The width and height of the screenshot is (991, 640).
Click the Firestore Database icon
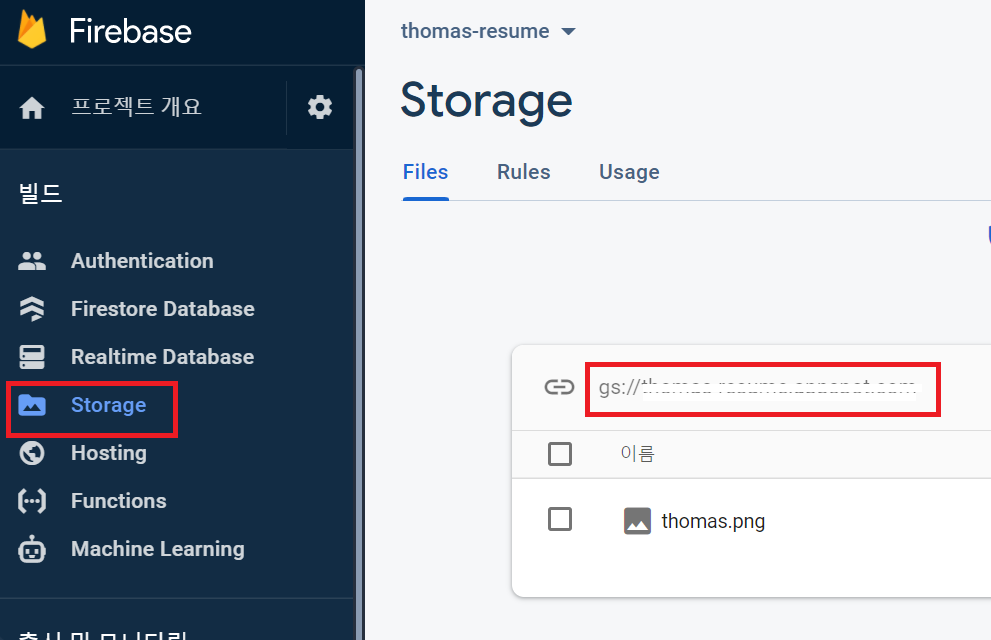[32, 309]
